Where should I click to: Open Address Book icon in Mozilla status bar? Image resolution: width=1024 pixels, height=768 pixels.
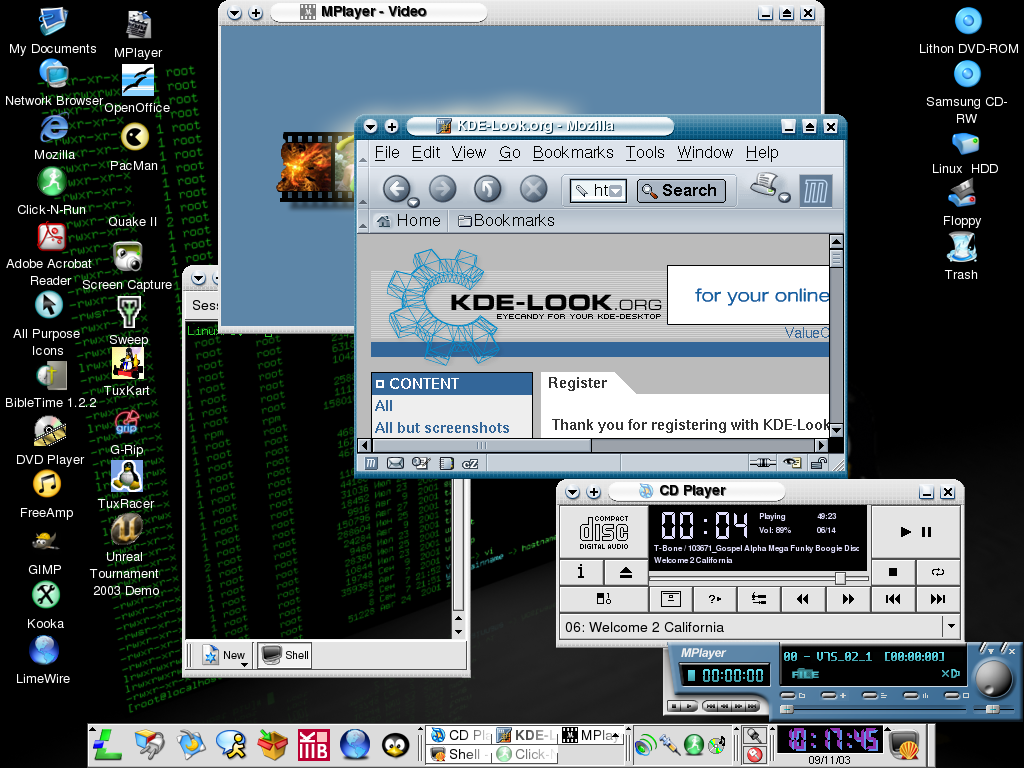(447, 463)
